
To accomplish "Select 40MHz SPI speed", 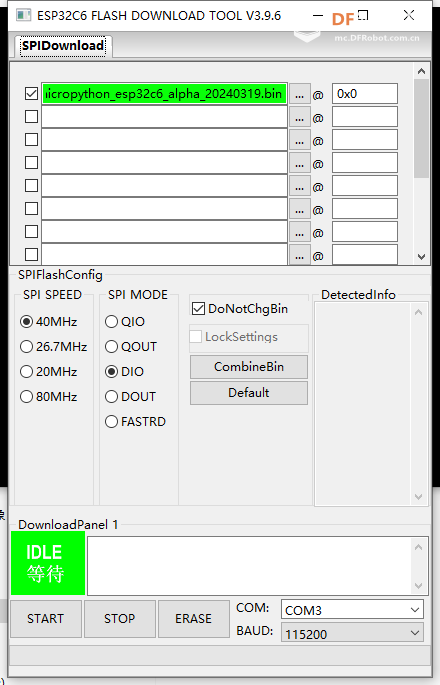I will pyautogui.click(x=49, y=322).
